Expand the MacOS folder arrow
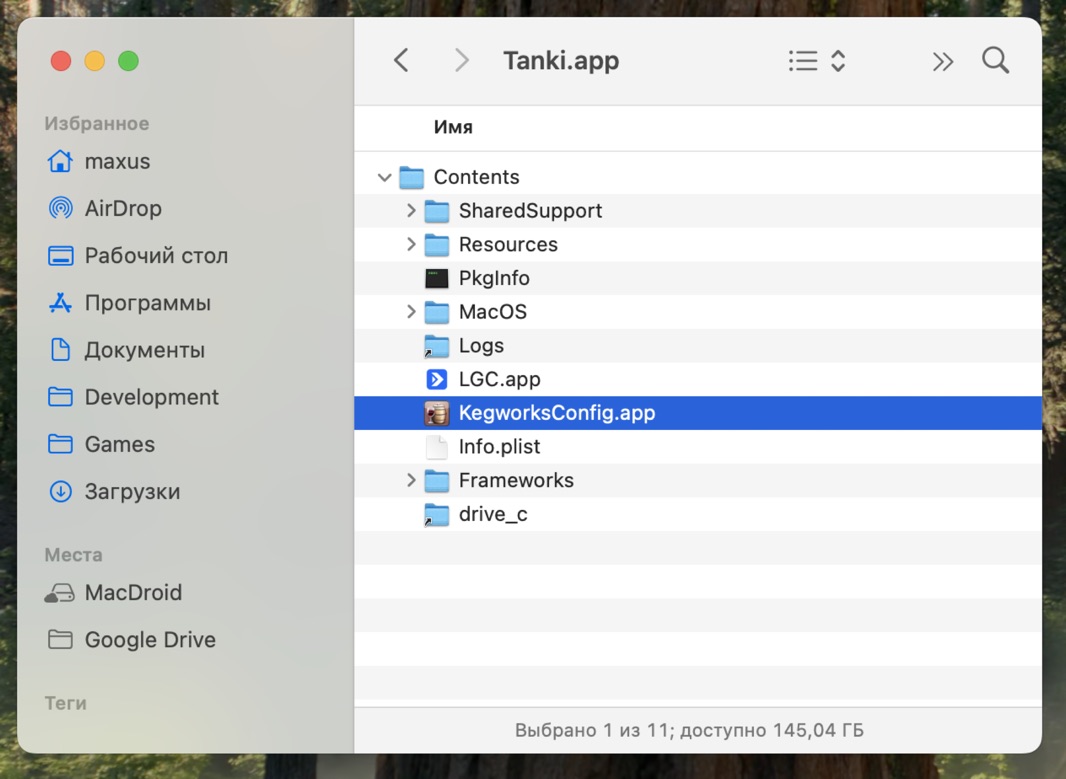Image resolution: width=1066 pixels, height=779 pixels. click(x=411, y=312)
